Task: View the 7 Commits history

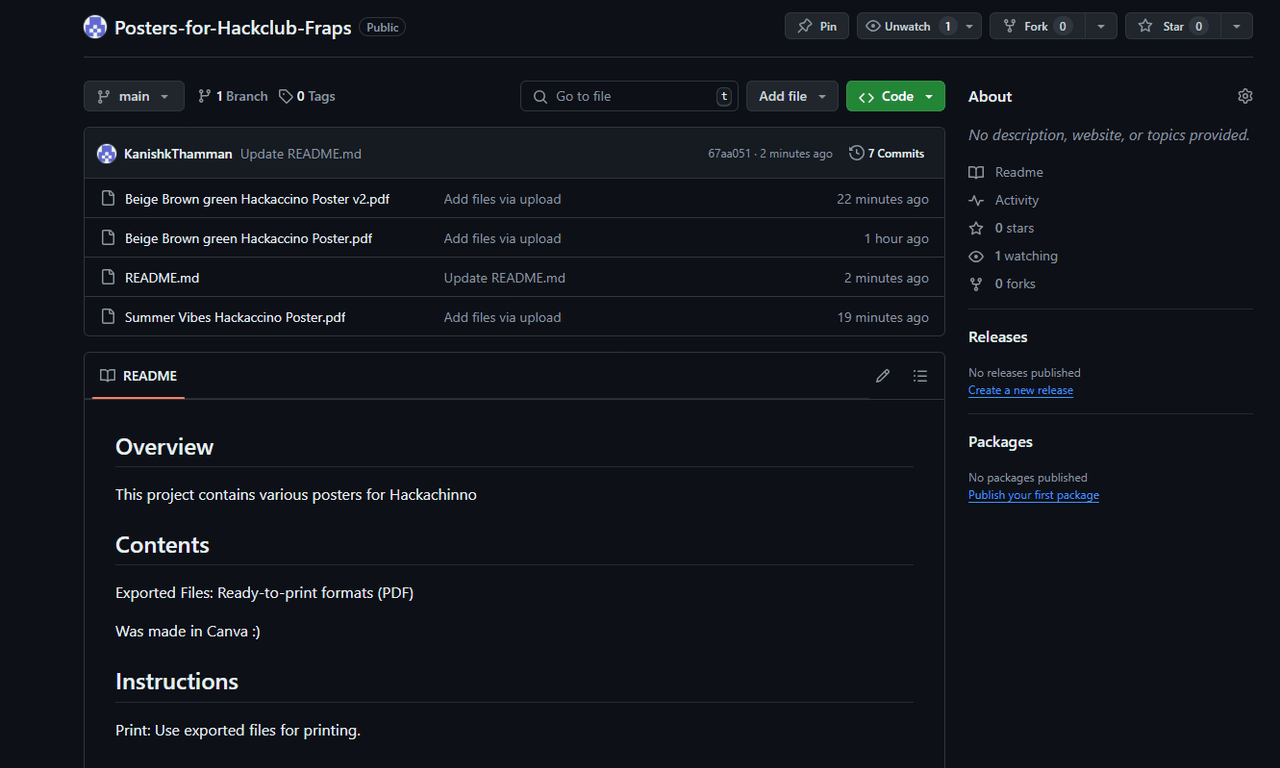Action: click(x=887, y=153)
